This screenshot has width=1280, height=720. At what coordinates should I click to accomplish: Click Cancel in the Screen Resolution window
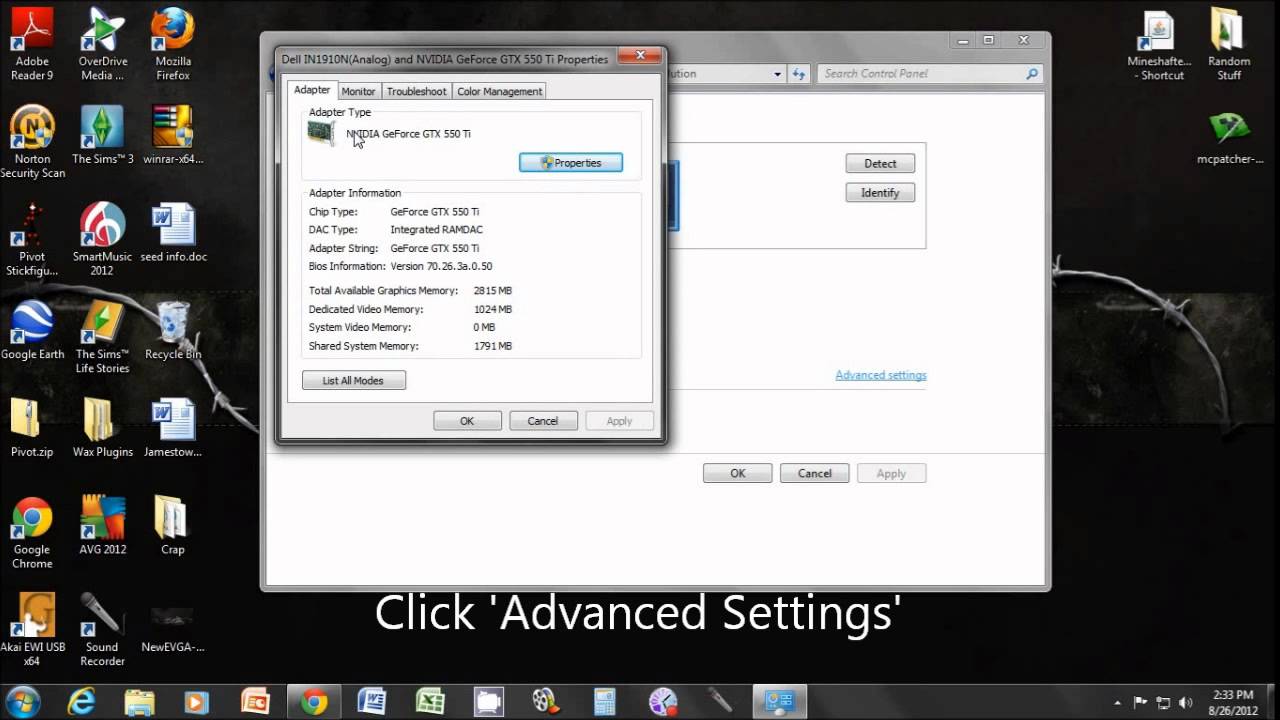point(814,473)
